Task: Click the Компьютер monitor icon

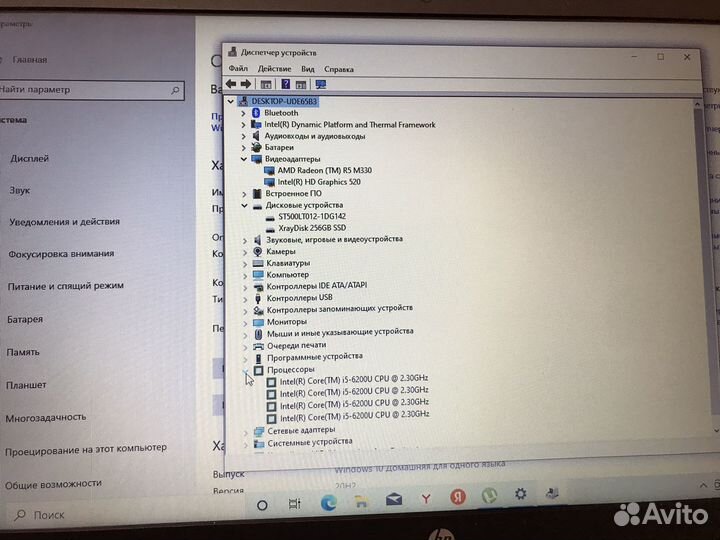Action: tap(258, 275)
